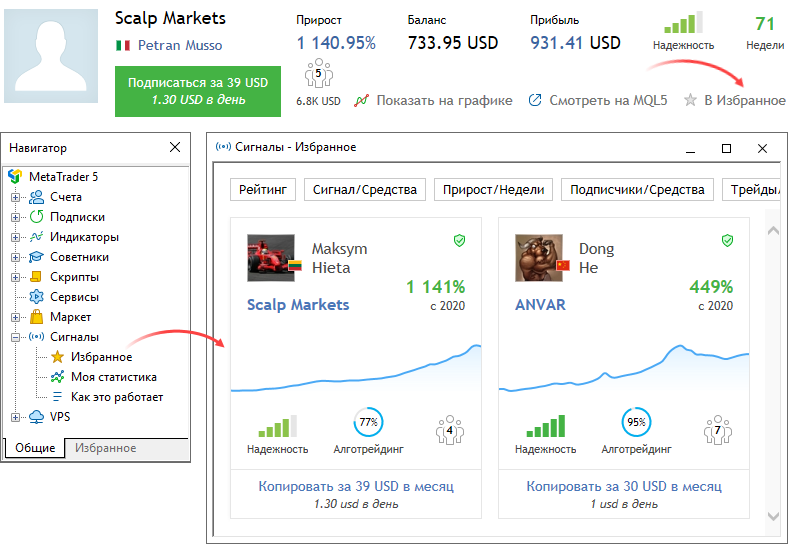Sort signals by Прирост/Недели
This screenshot has height=544, width=788.
click(x=494, y=190)
